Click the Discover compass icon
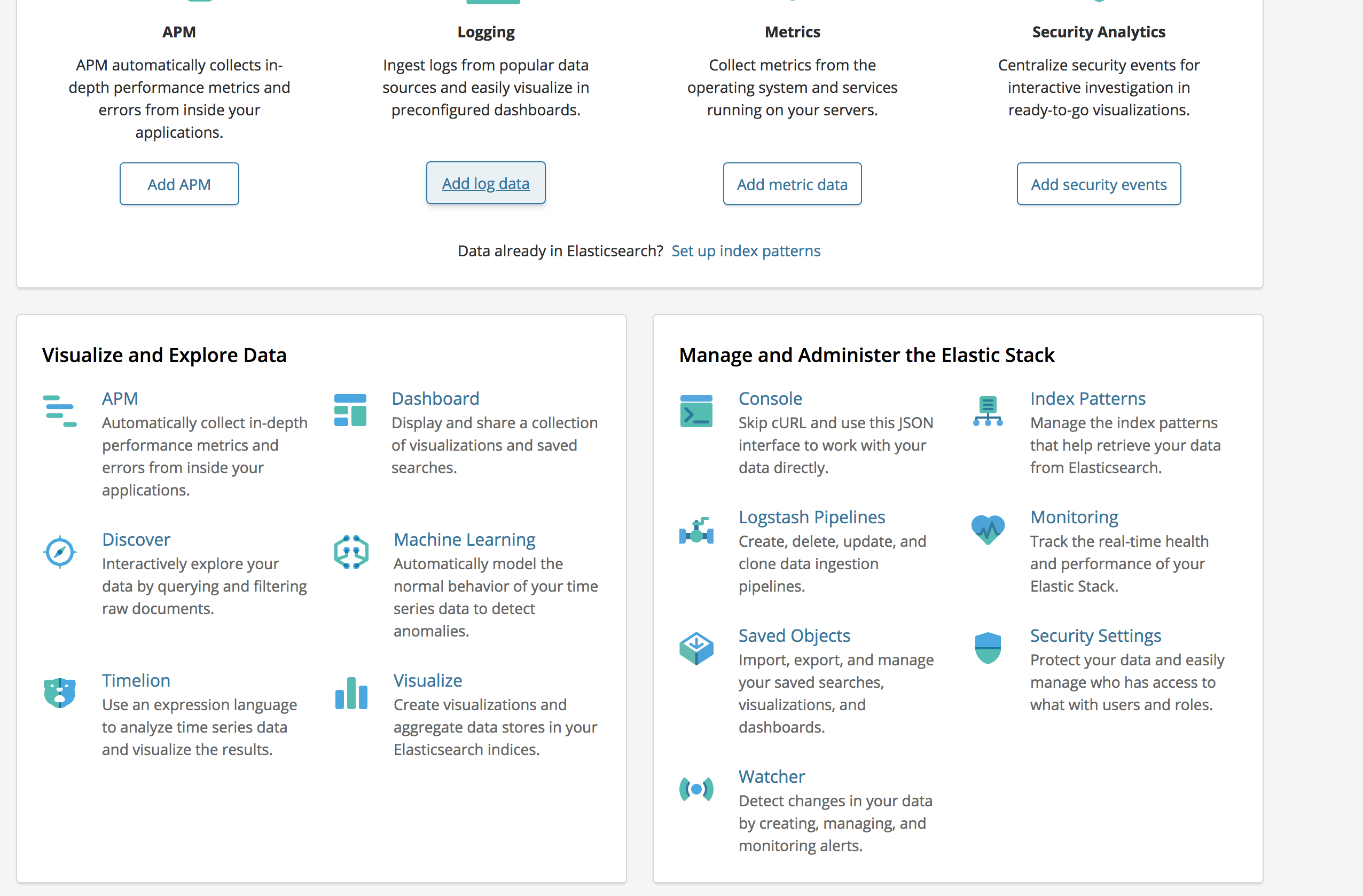Image resolution: width=1363 pixels, height=896 pixels. (x=59, y=552)
